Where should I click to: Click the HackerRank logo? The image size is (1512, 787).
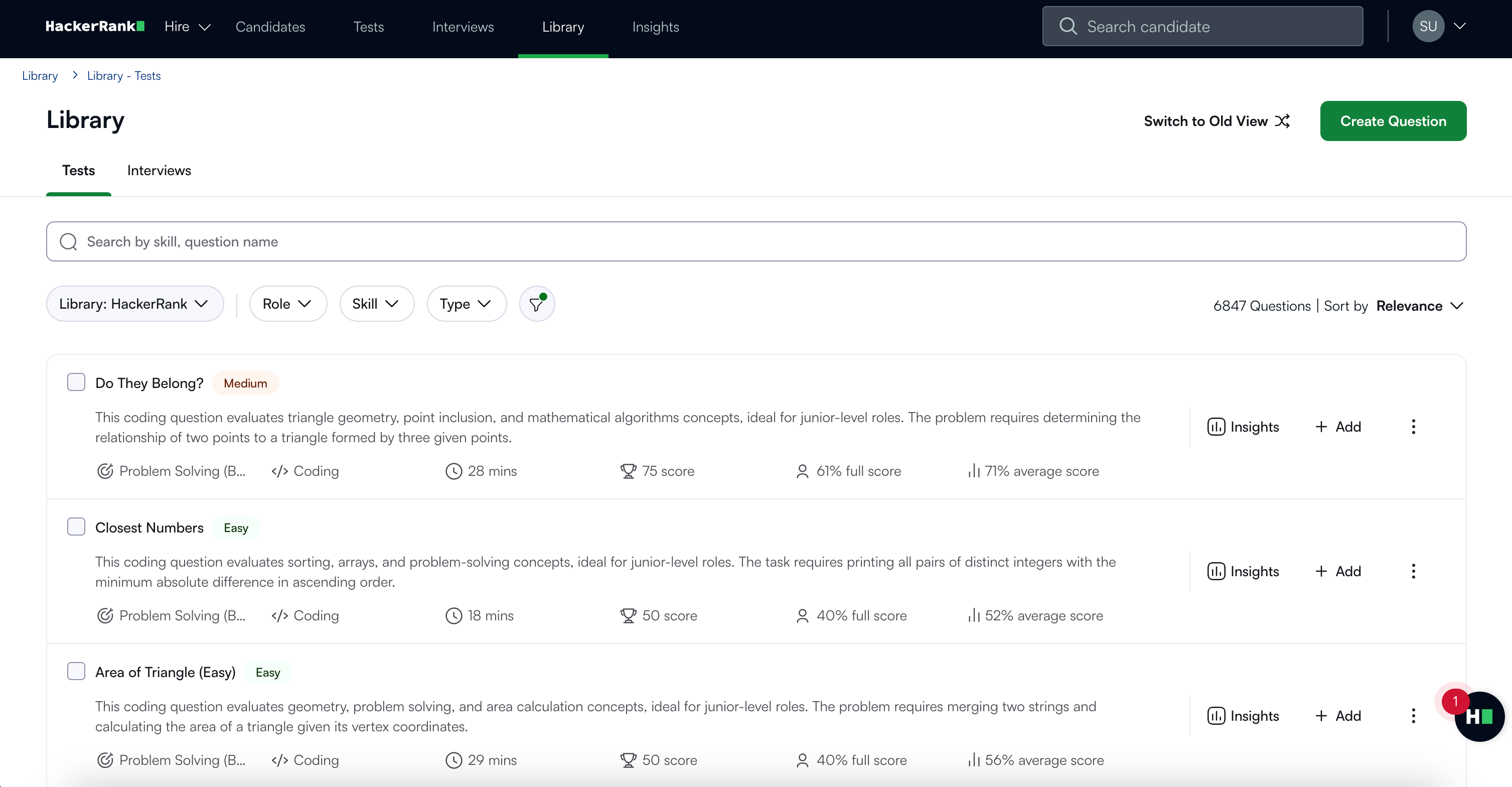(94, 27)
